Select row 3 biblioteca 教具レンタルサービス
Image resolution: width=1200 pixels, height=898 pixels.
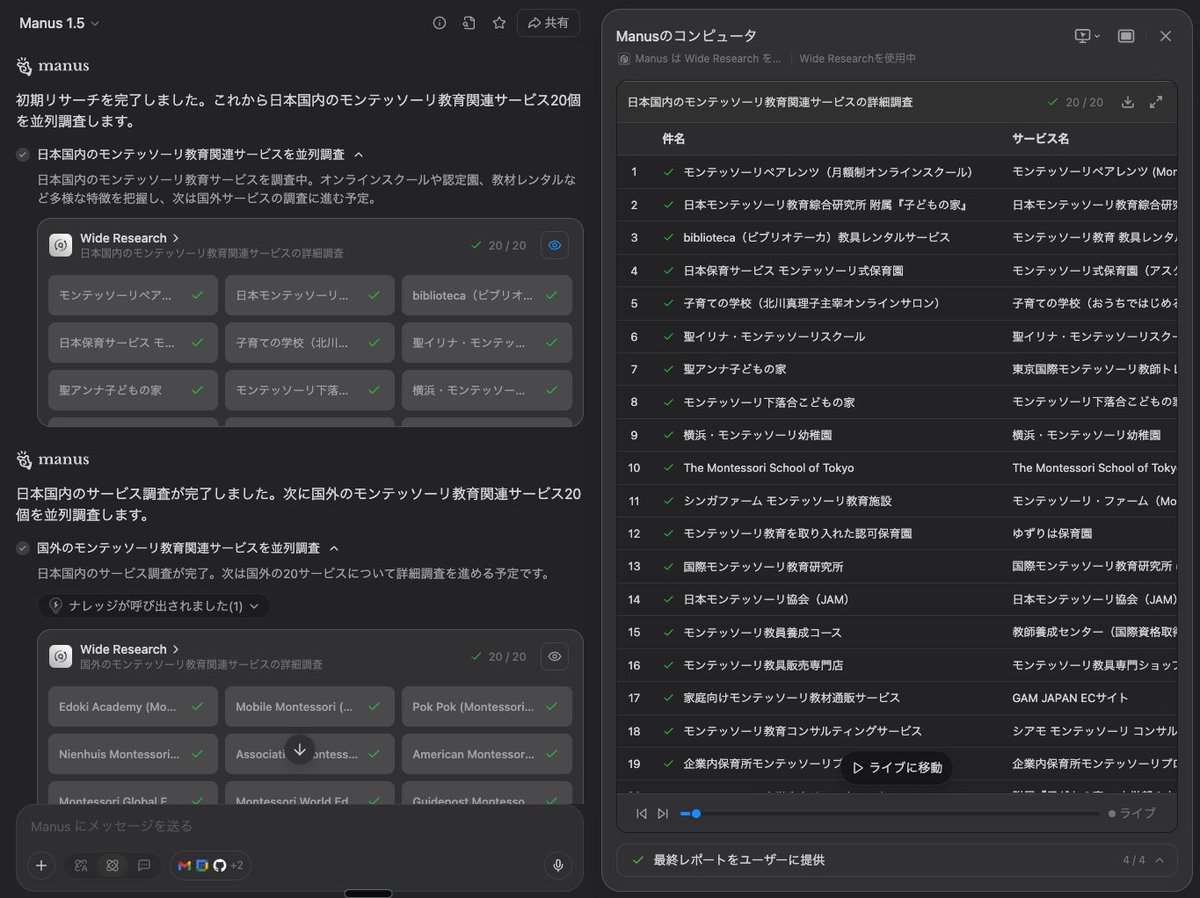897,238
